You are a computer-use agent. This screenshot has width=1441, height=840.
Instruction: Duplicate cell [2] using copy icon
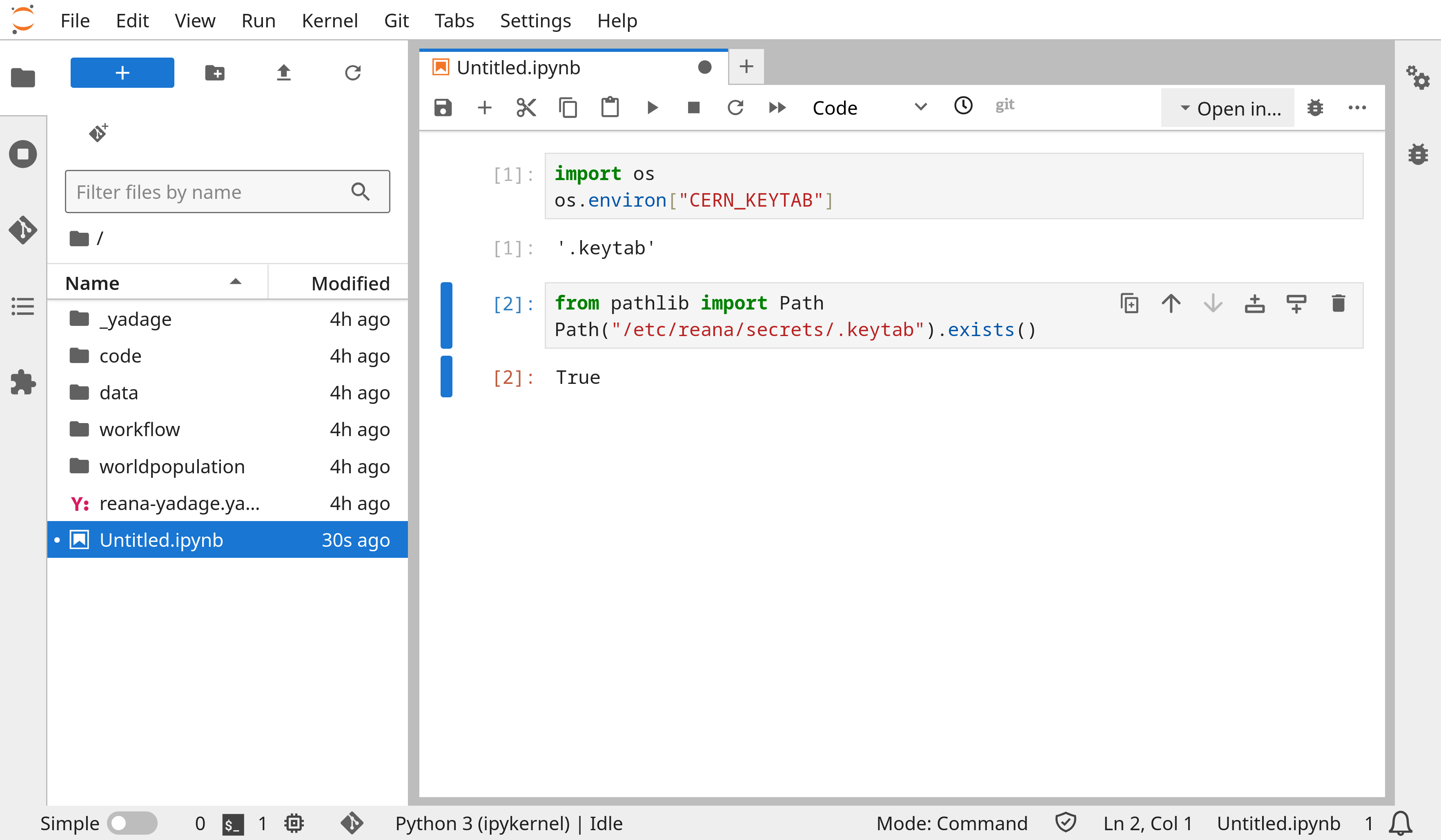[x=1129, y=304]
